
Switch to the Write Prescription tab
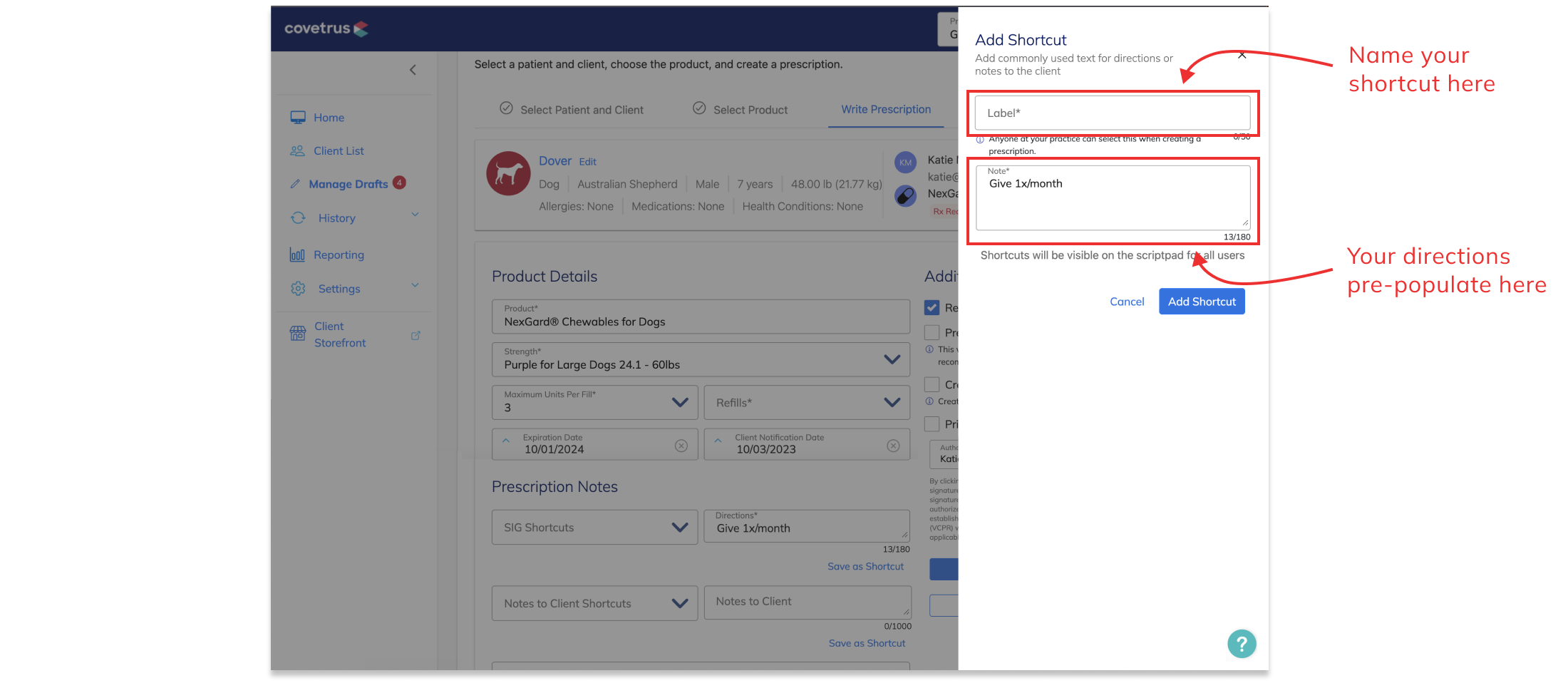[886, 109]
